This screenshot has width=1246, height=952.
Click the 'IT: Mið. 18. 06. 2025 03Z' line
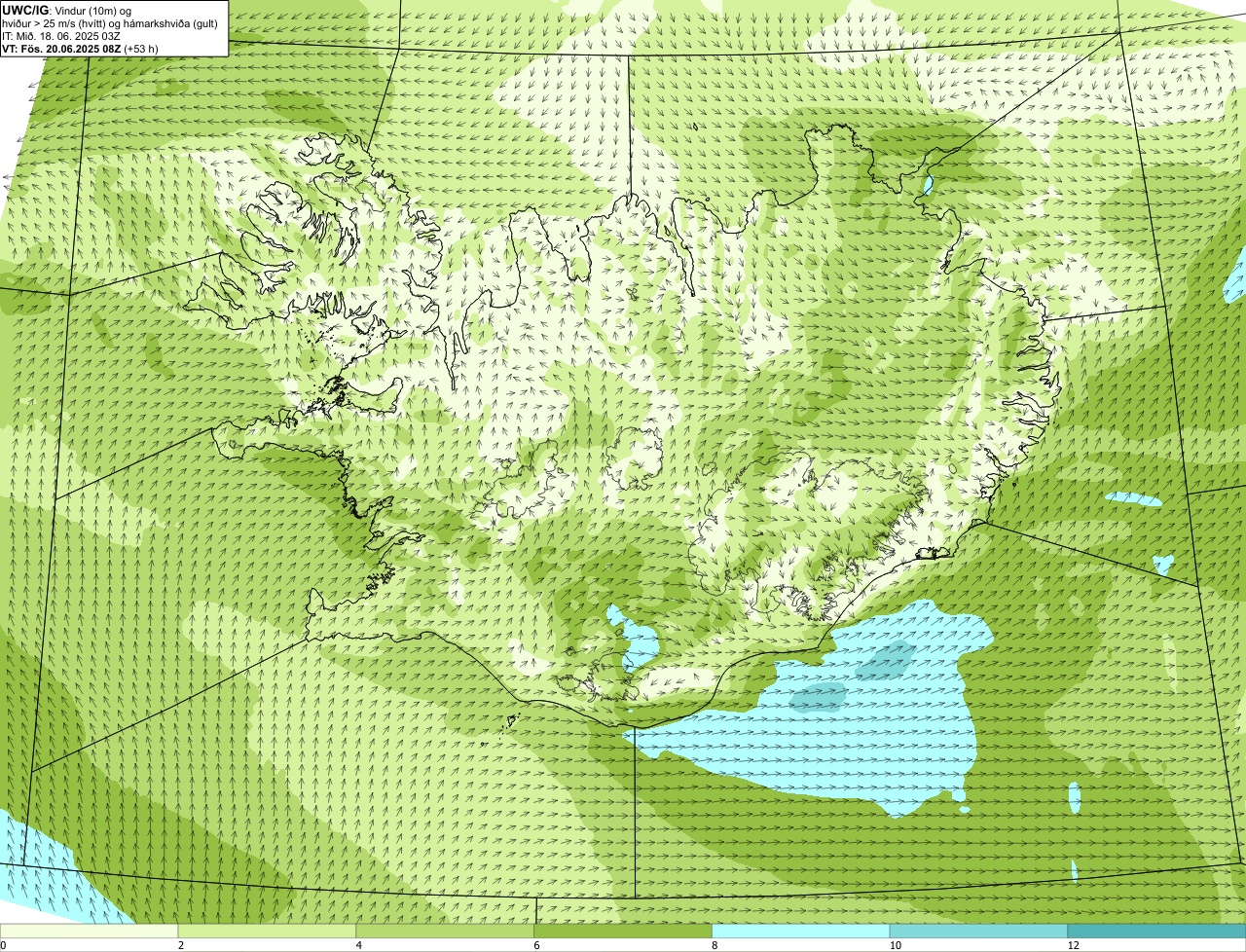(61, 35)
